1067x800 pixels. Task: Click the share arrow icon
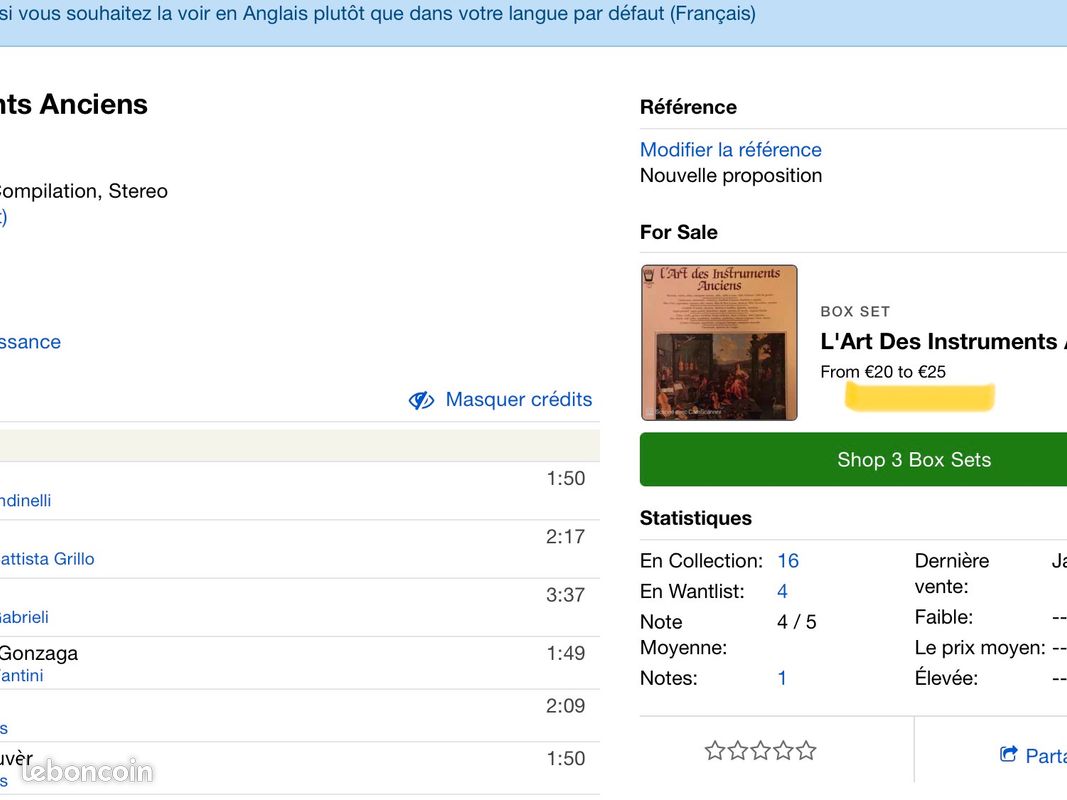coord(1008,754)
